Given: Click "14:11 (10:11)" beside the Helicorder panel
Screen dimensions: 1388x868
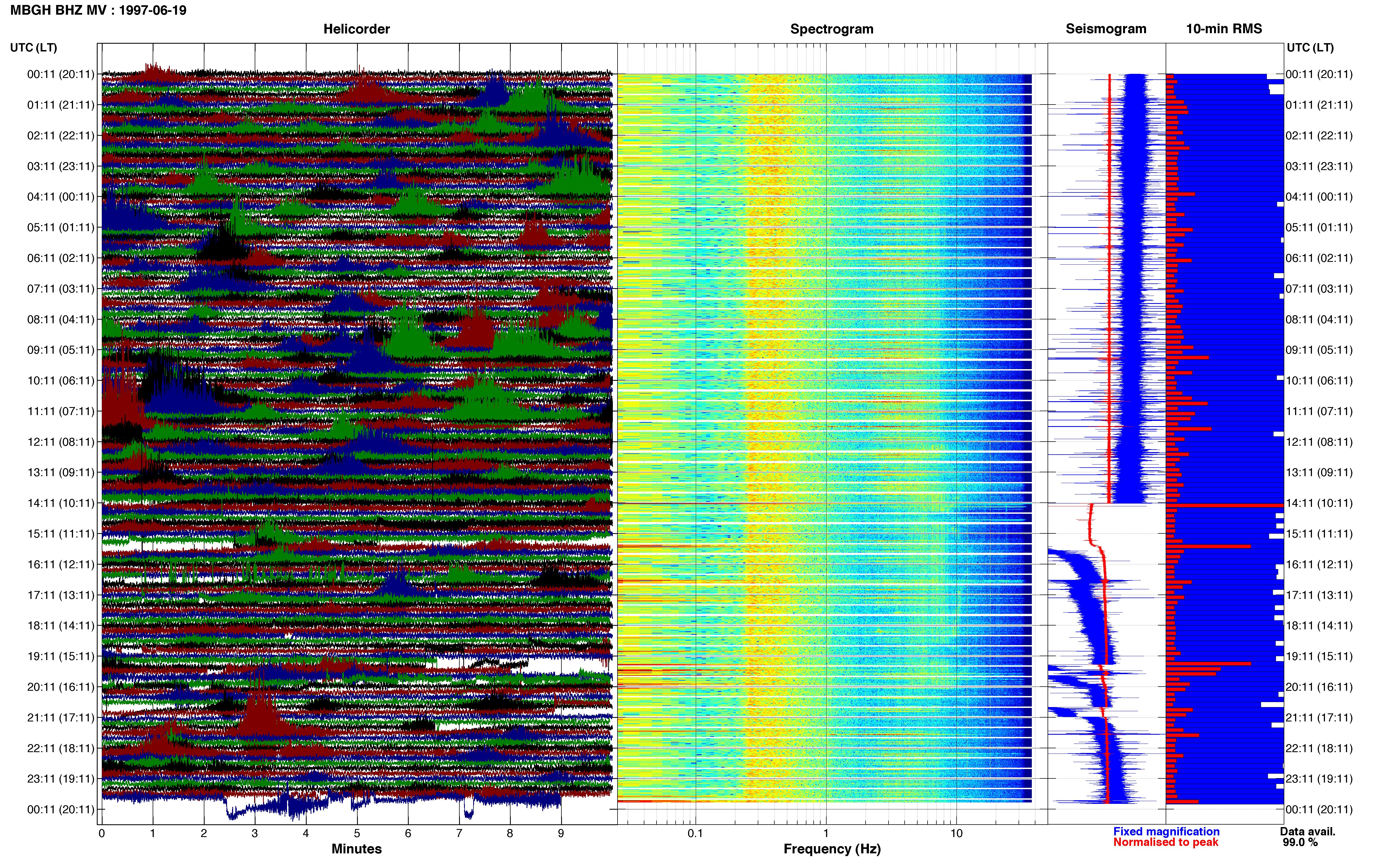Looking at the screenshot, I should pyautogui.click(x=61, y=504).
